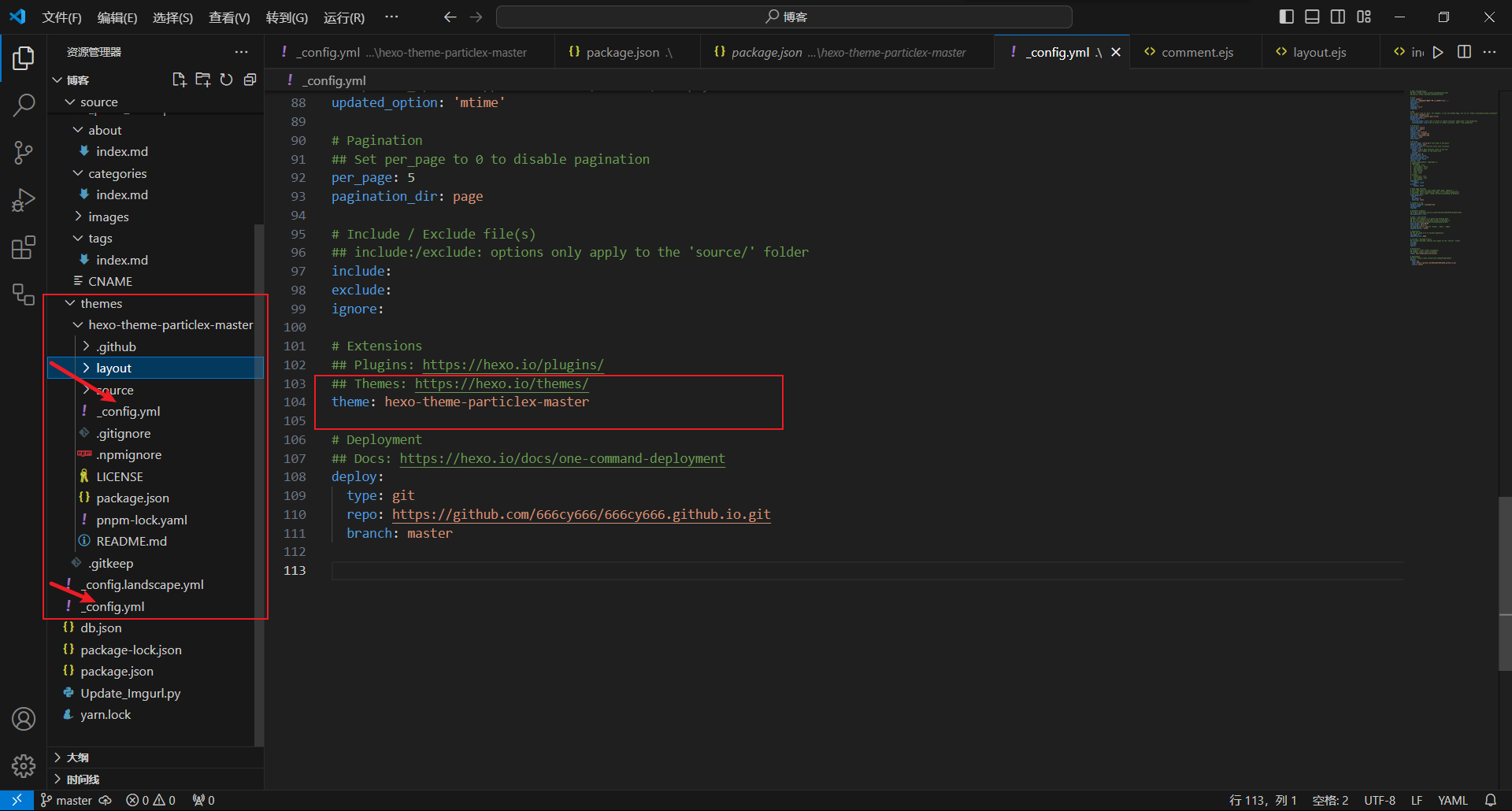
Task: Open the Extensions view
Action: (x=24, y=247)
